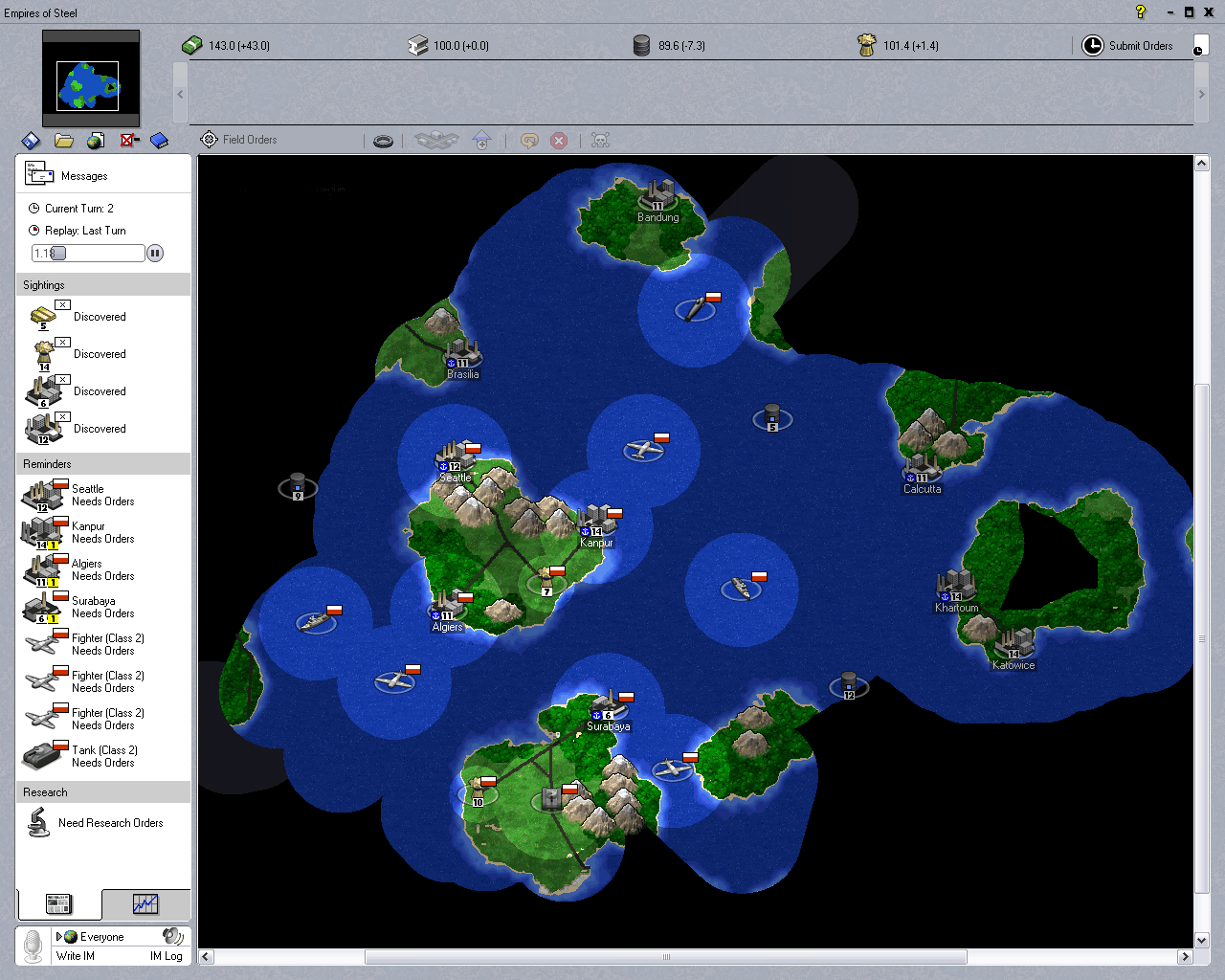Screen dimensions: 1225x980
Task: Click the microscope research icon
Action: [x=38, y=823]
